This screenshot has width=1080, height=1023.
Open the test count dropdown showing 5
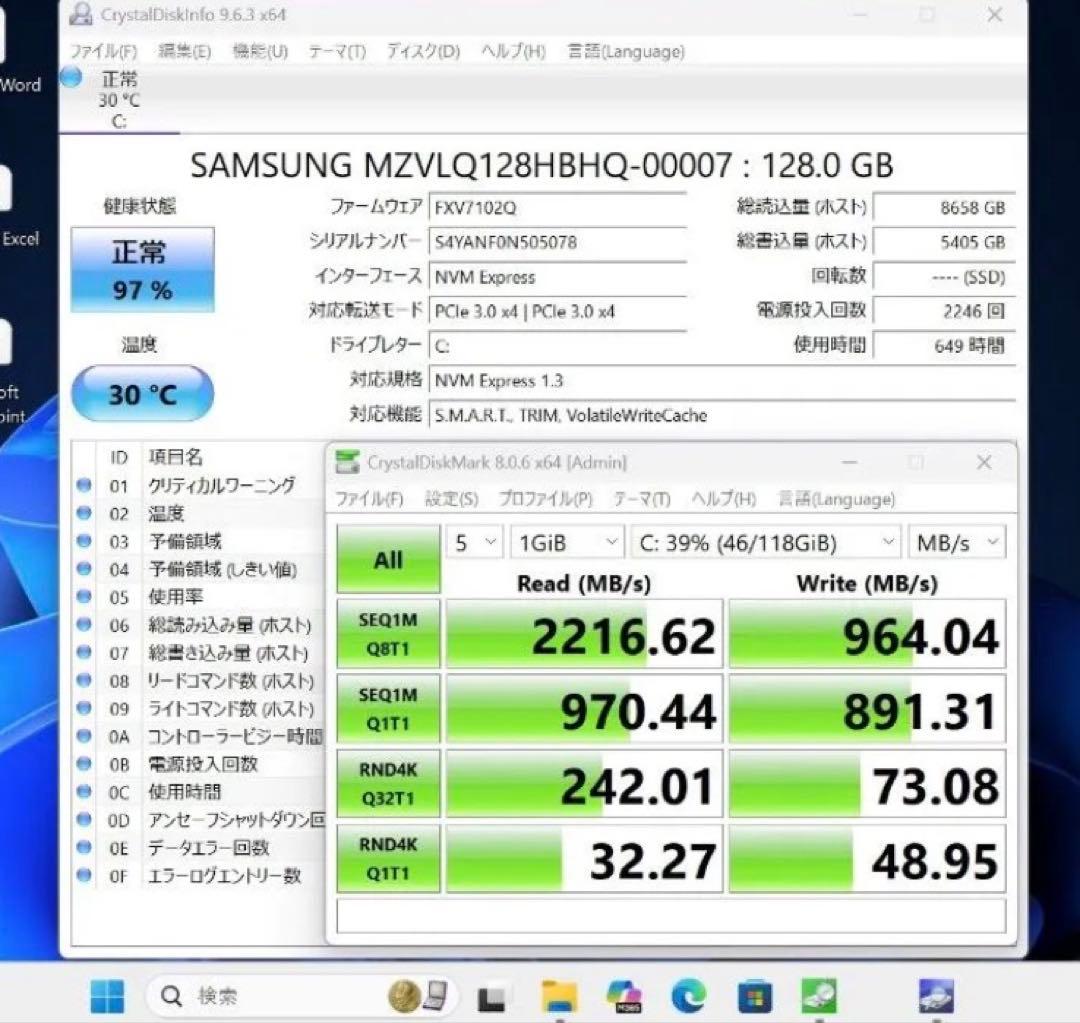473,541
